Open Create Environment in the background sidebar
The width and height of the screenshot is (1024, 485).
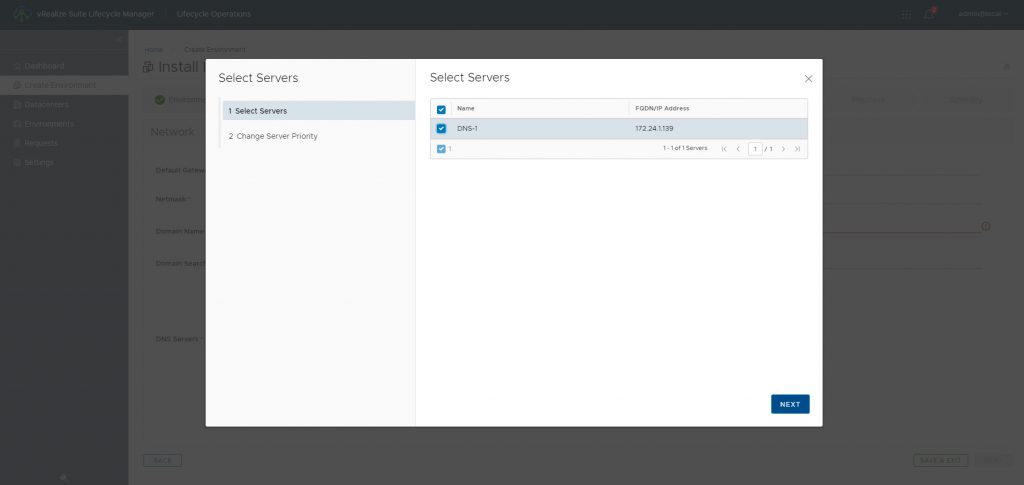[64, 86]
